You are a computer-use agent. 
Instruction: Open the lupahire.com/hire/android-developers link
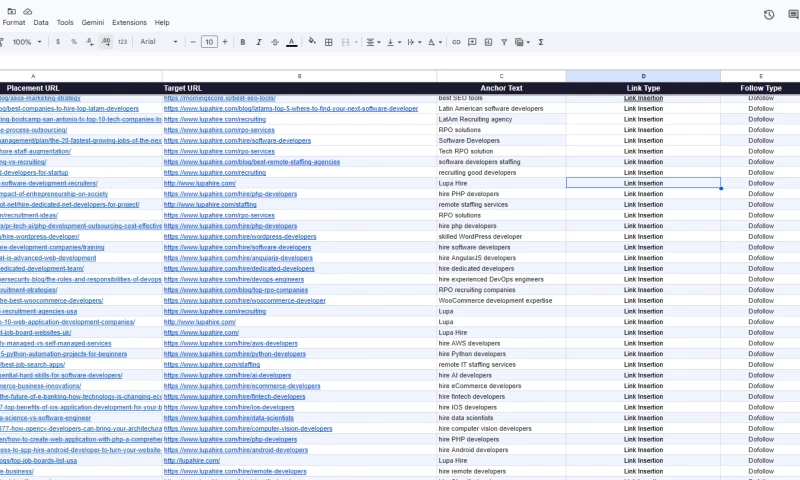click(x=236, y=450)
